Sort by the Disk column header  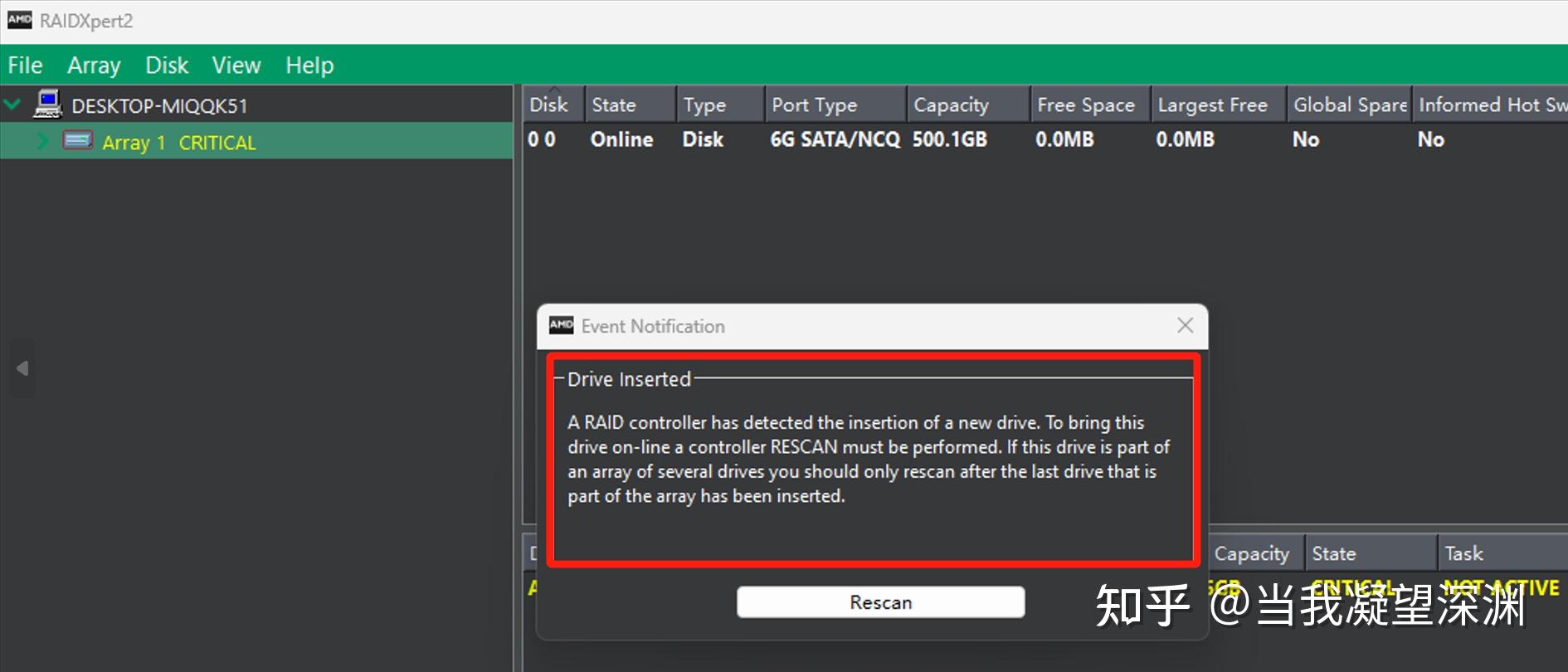pos(553,105)
